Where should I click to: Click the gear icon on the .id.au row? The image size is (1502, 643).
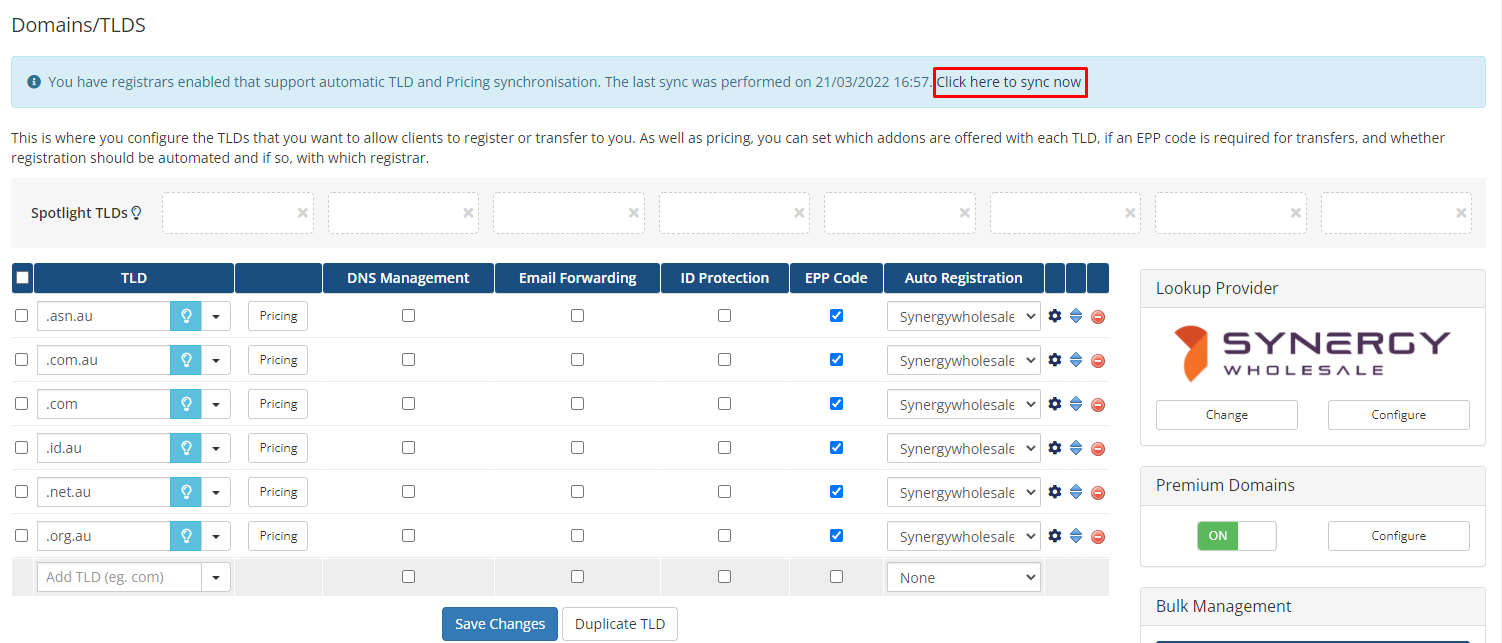[x=1055, y=447]
